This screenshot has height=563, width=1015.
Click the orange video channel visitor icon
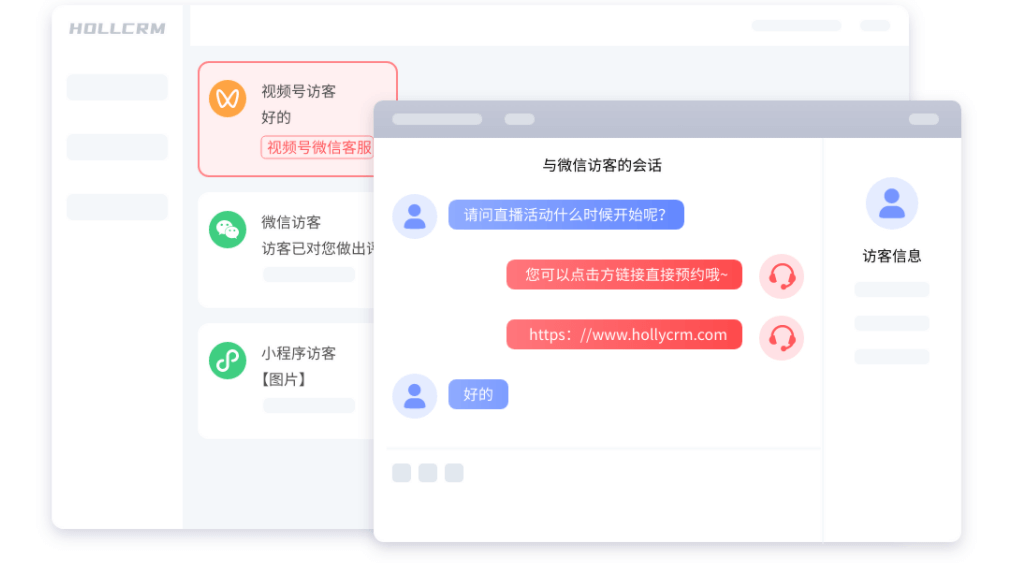pyautogui.click(x=227, y=99)
